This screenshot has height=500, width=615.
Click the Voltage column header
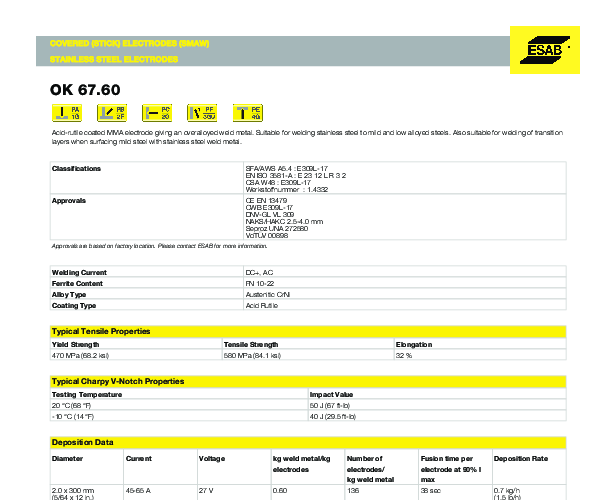pos(212,459)
